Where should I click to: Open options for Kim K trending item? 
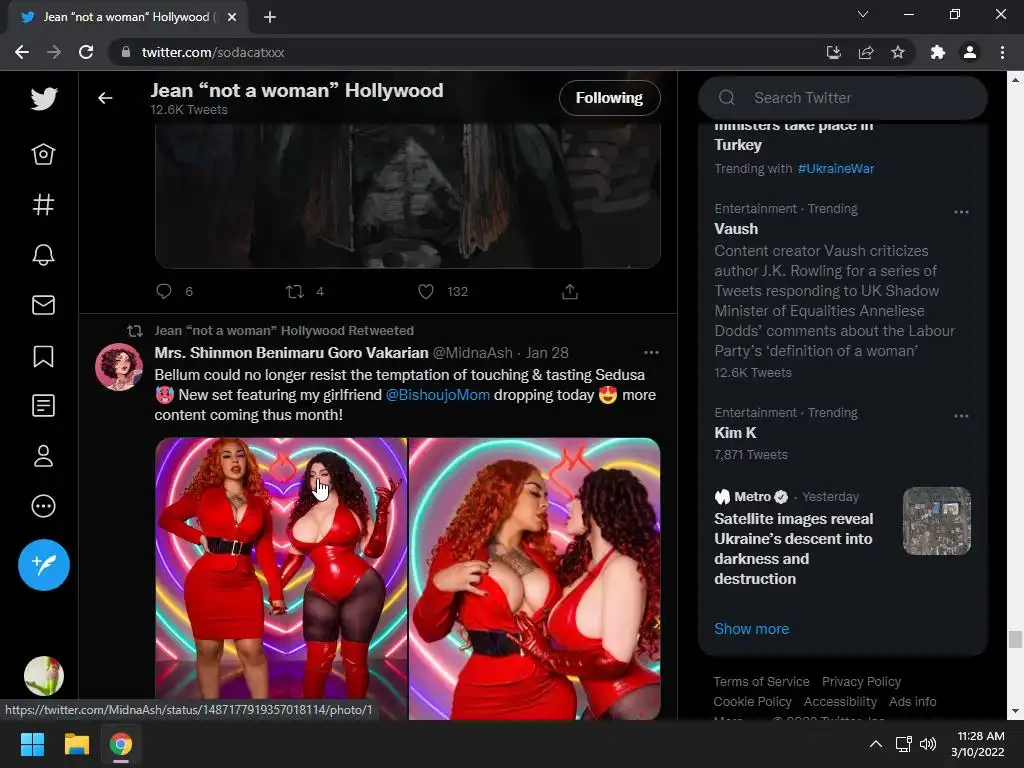coord(961,416)
